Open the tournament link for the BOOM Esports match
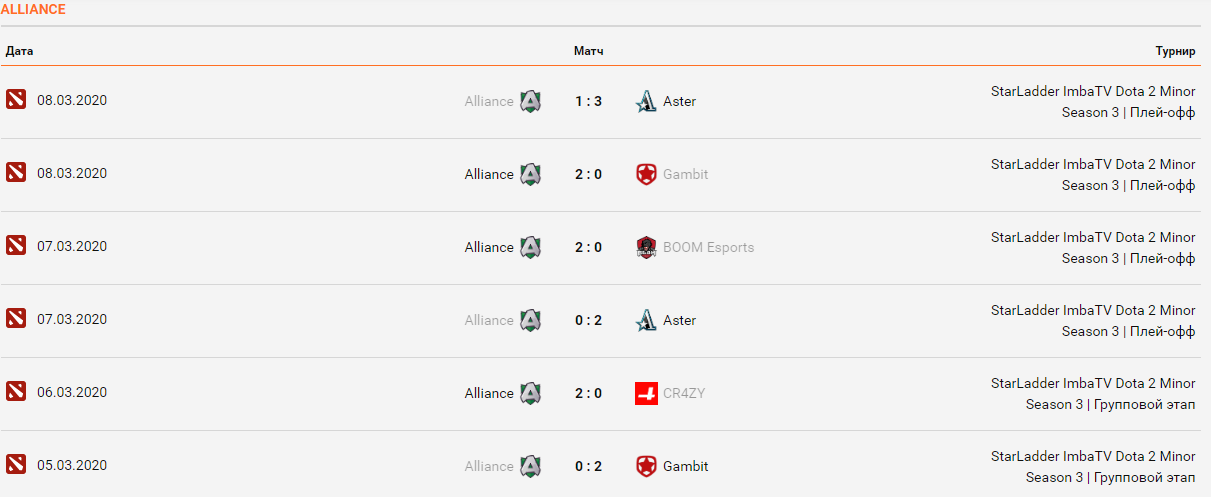The width and height of the screenshot is (1211, 497). [x=1093, y=247]
